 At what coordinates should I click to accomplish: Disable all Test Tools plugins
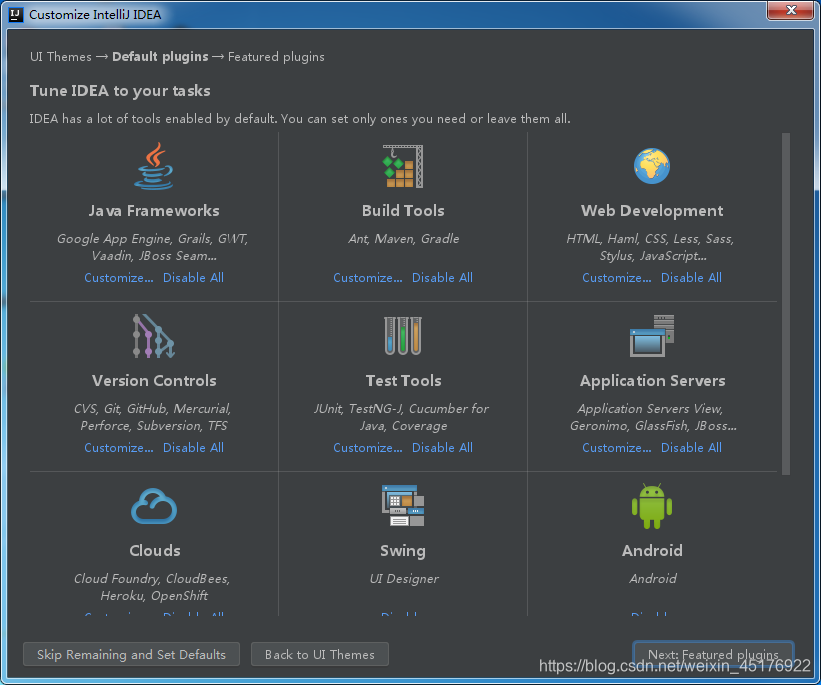(x=442, y=448)
